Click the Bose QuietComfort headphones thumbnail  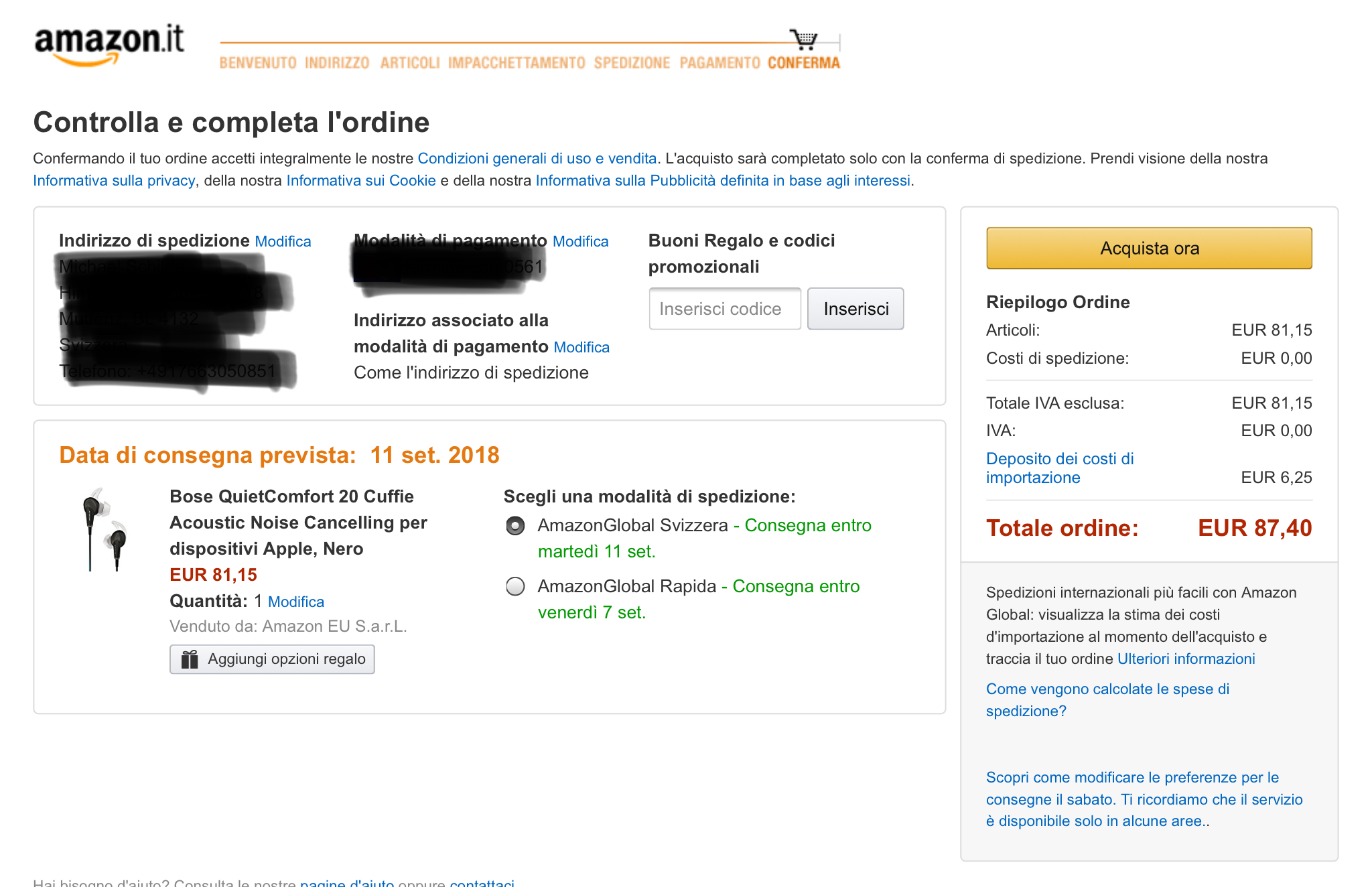[x=105, y=529]
